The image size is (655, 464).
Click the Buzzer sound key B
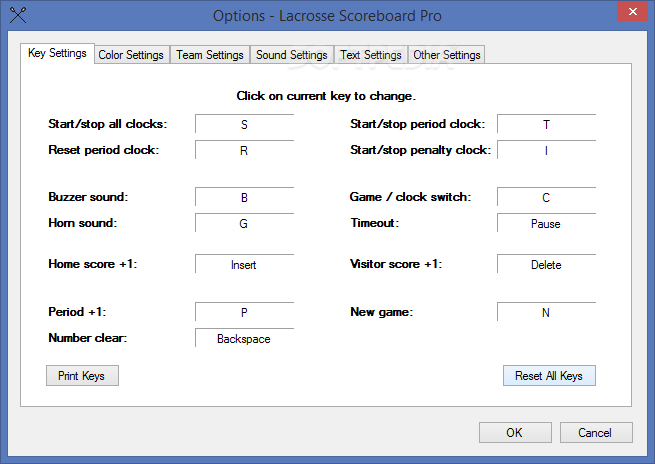(x=244, y=197)
